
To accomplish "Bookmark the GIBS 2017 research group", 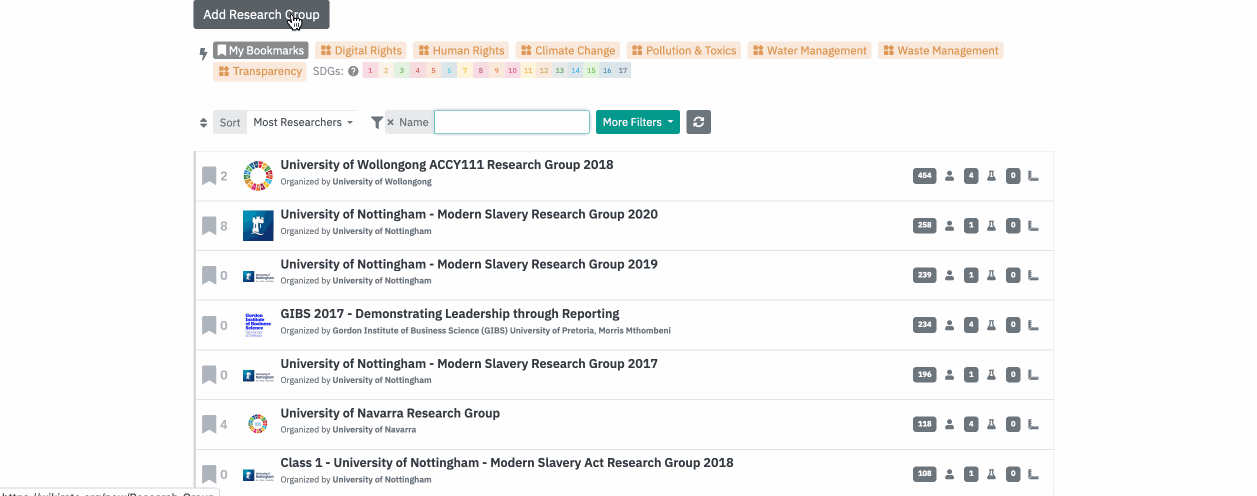I will coord(209,325).
